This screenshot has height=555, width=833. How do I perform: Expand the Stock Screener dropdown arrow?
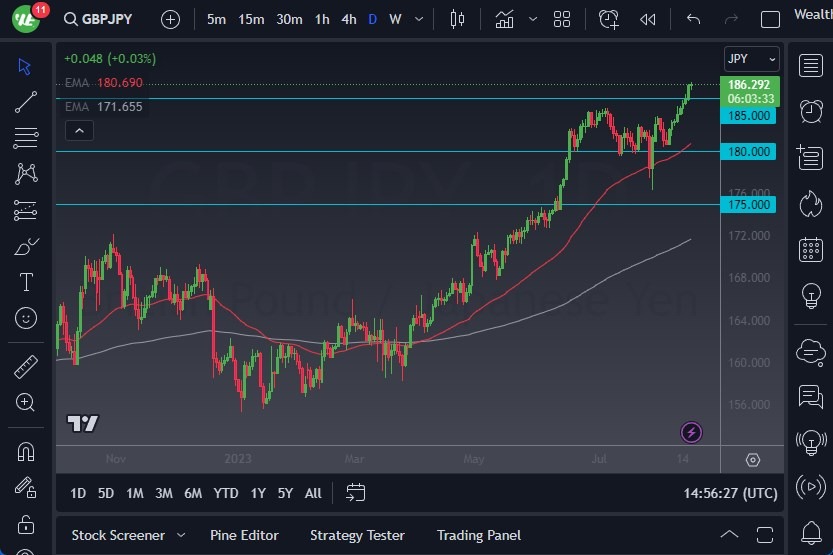tap(181, 535)
